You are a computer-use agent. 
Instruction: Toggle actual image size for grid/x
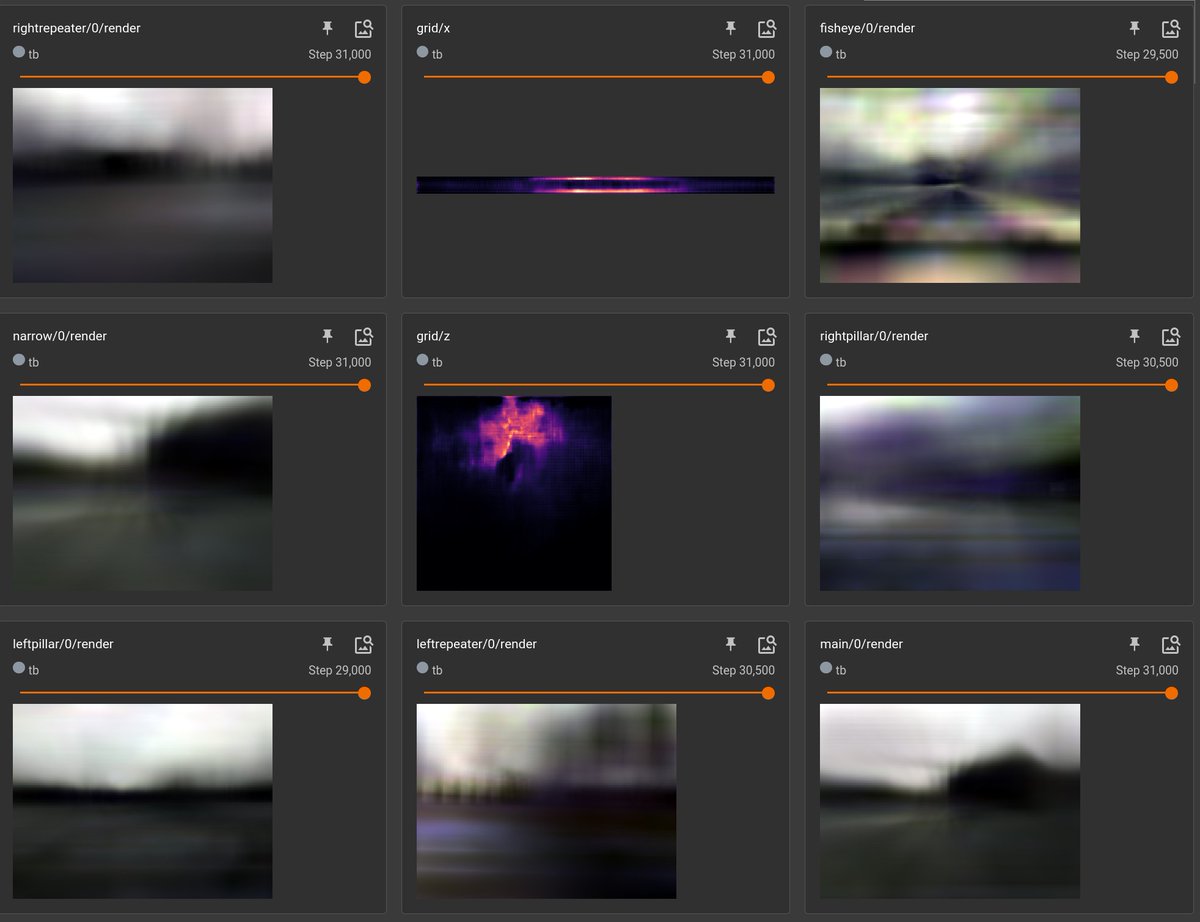[767, 29]
